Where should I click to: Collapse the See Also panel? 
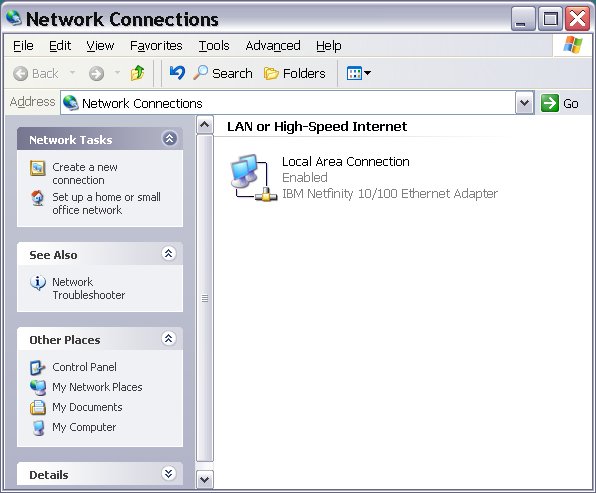click(x=169, y=253)
